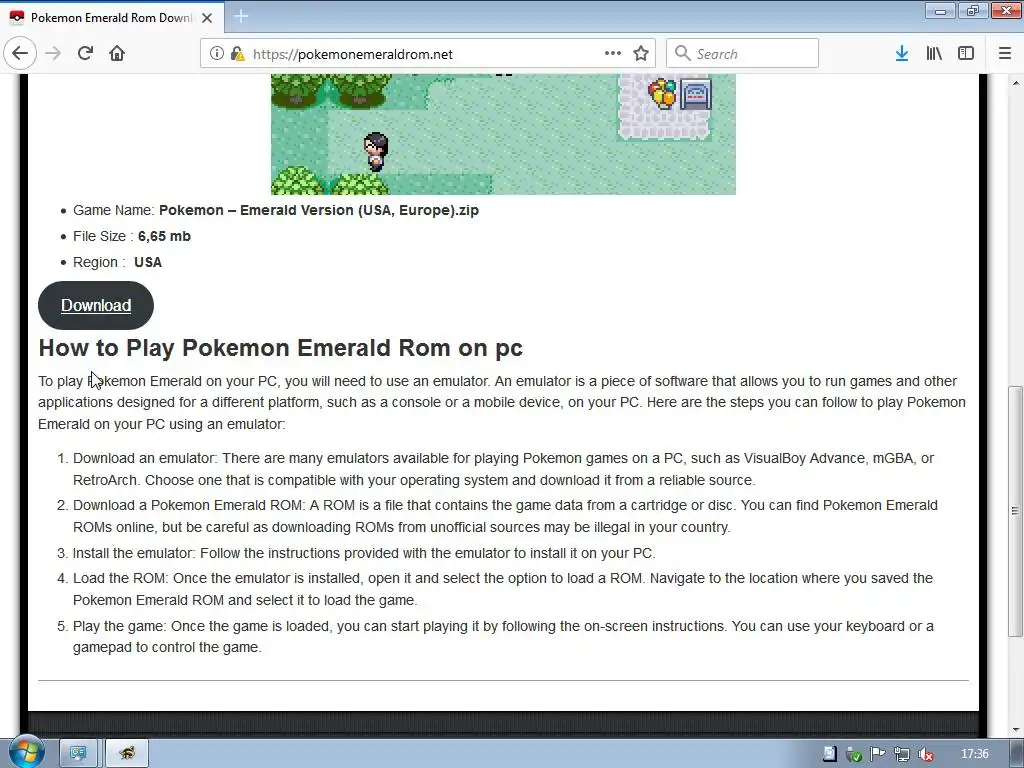Click the file size value '6,65 mb'
The width and height of the screenshot is (1024, 768).
pos(164,236)
